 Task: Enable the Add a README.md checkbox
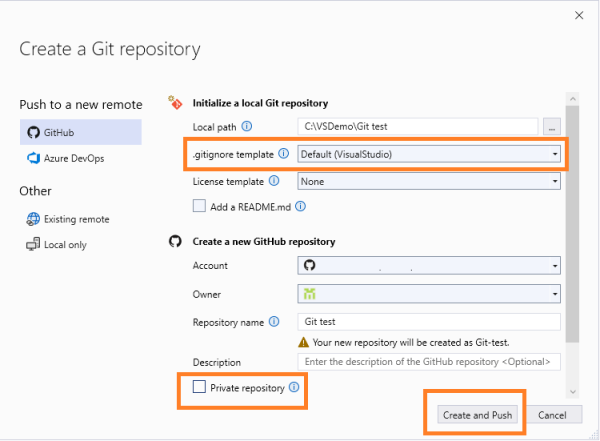199,206
